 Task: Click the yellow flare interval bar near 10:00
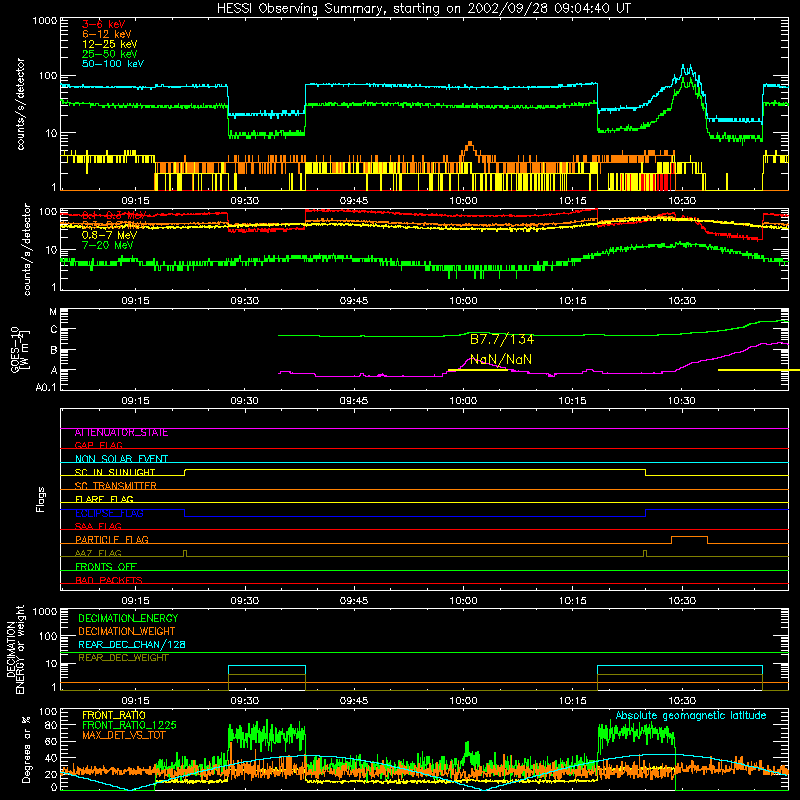point(478,370)
